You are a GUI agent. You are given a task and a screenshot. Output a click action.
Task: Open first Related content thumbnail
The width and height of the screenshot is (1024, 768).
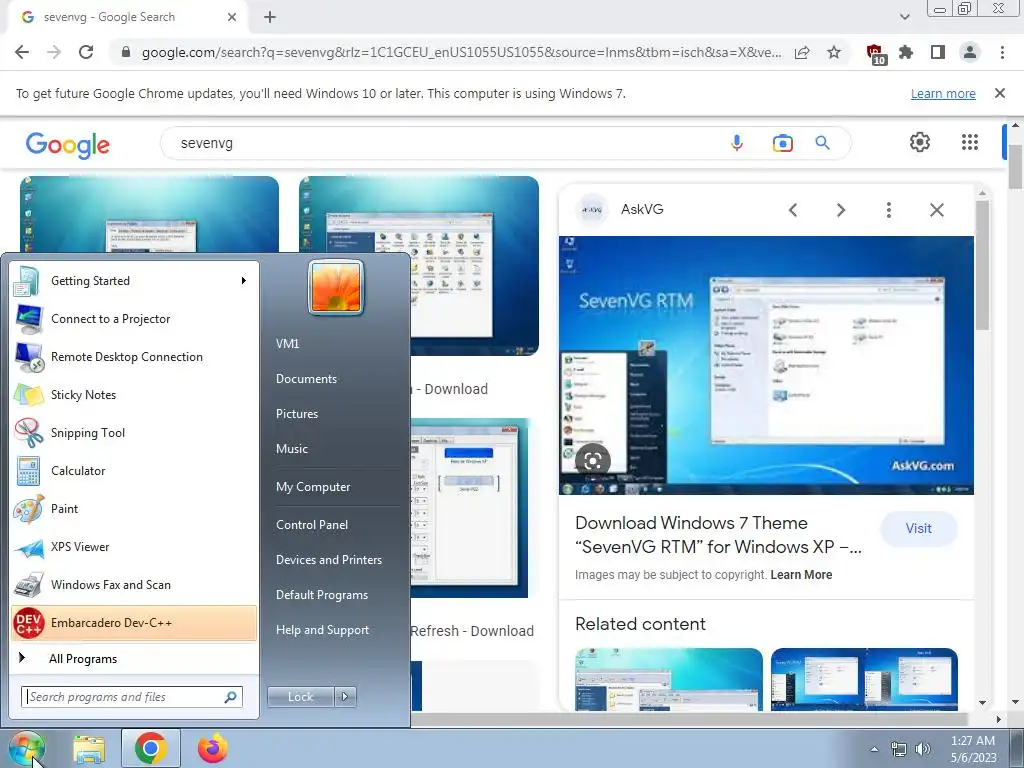pos(669,679)
